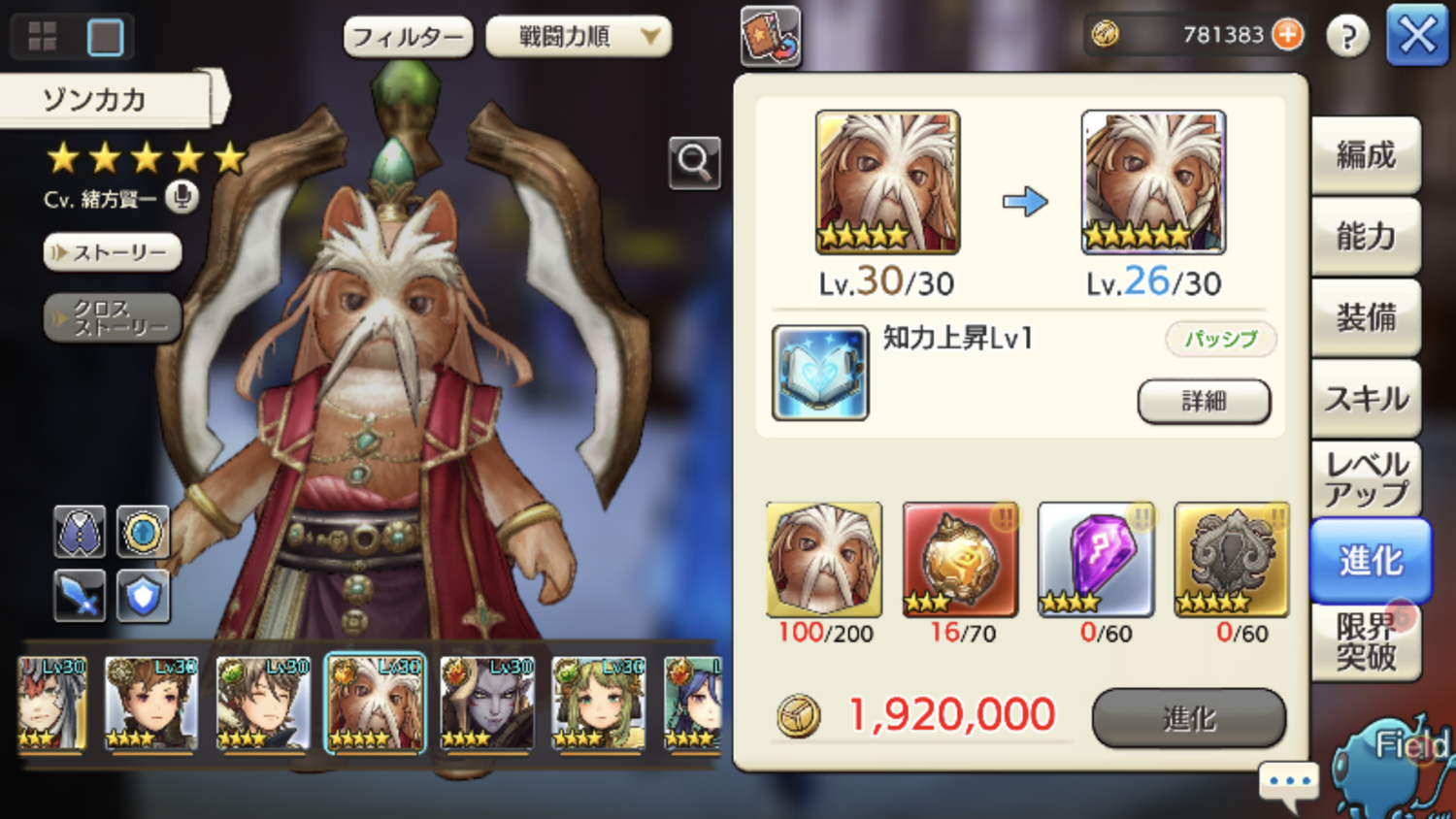Screen dimensions: 1456x819
Task: Click the magnifier zoom icon
Action: pos(694,162)
